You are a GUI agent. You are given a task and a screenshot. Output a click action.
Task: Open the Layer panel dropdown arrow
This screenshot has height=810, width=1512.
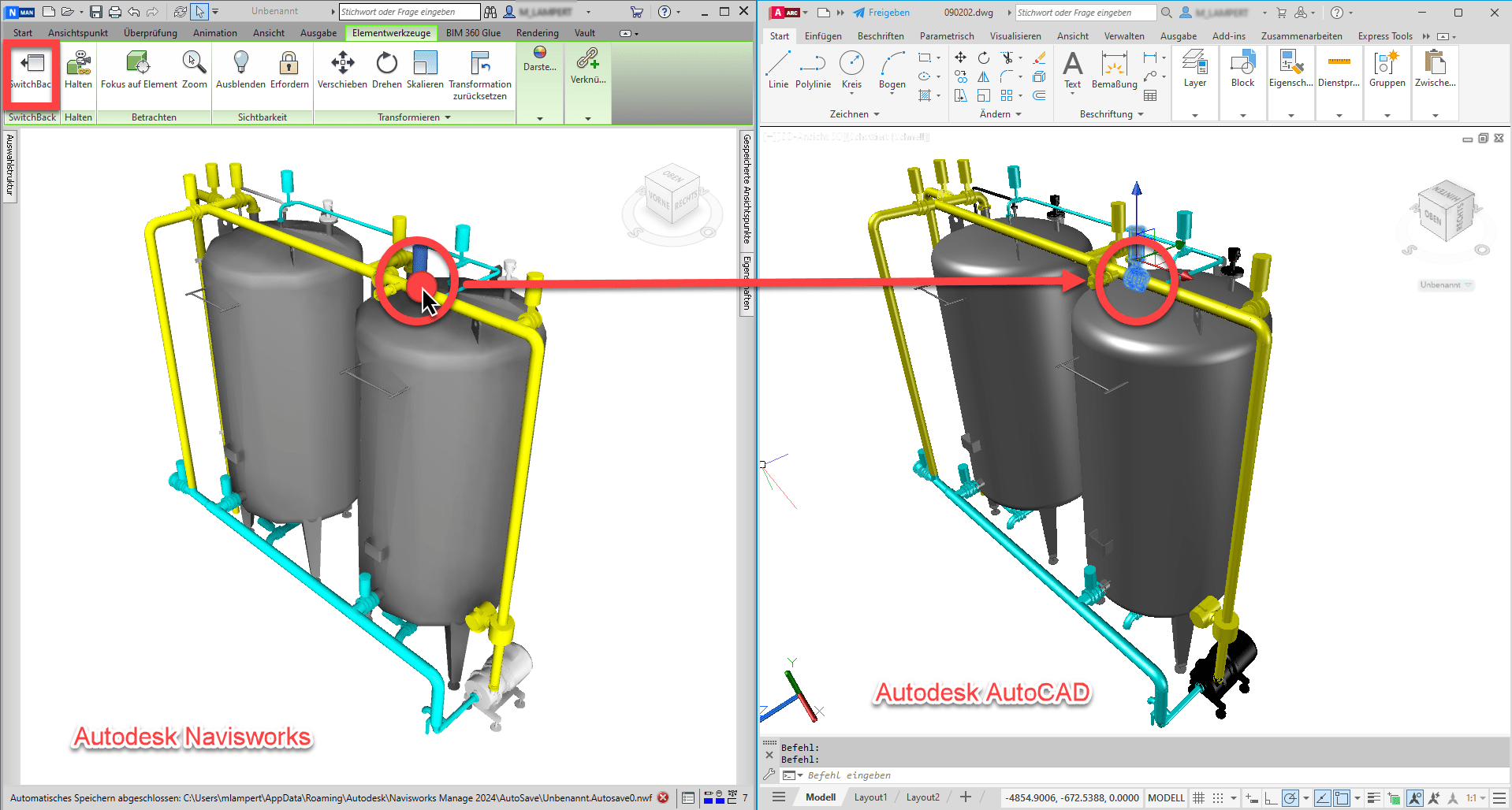click(x=1194, y=115)
